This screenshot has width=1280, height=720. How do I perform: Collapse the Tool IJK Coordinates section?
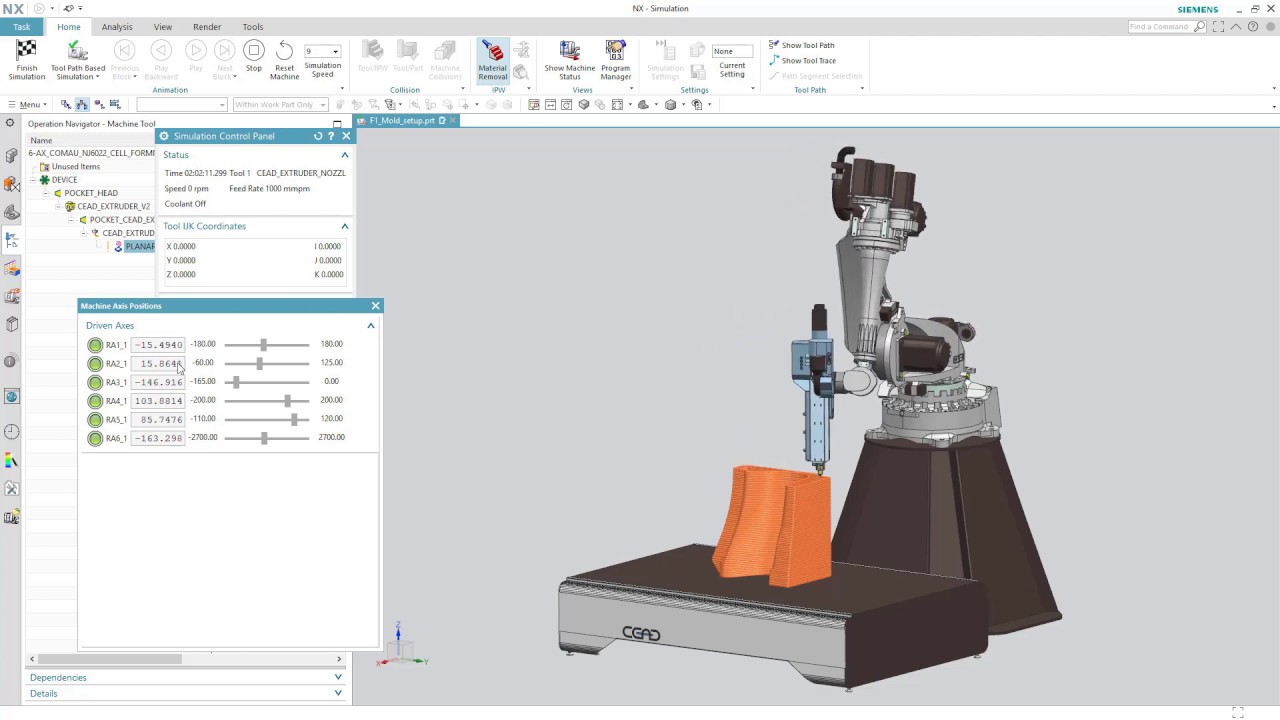tap(345, 226)
